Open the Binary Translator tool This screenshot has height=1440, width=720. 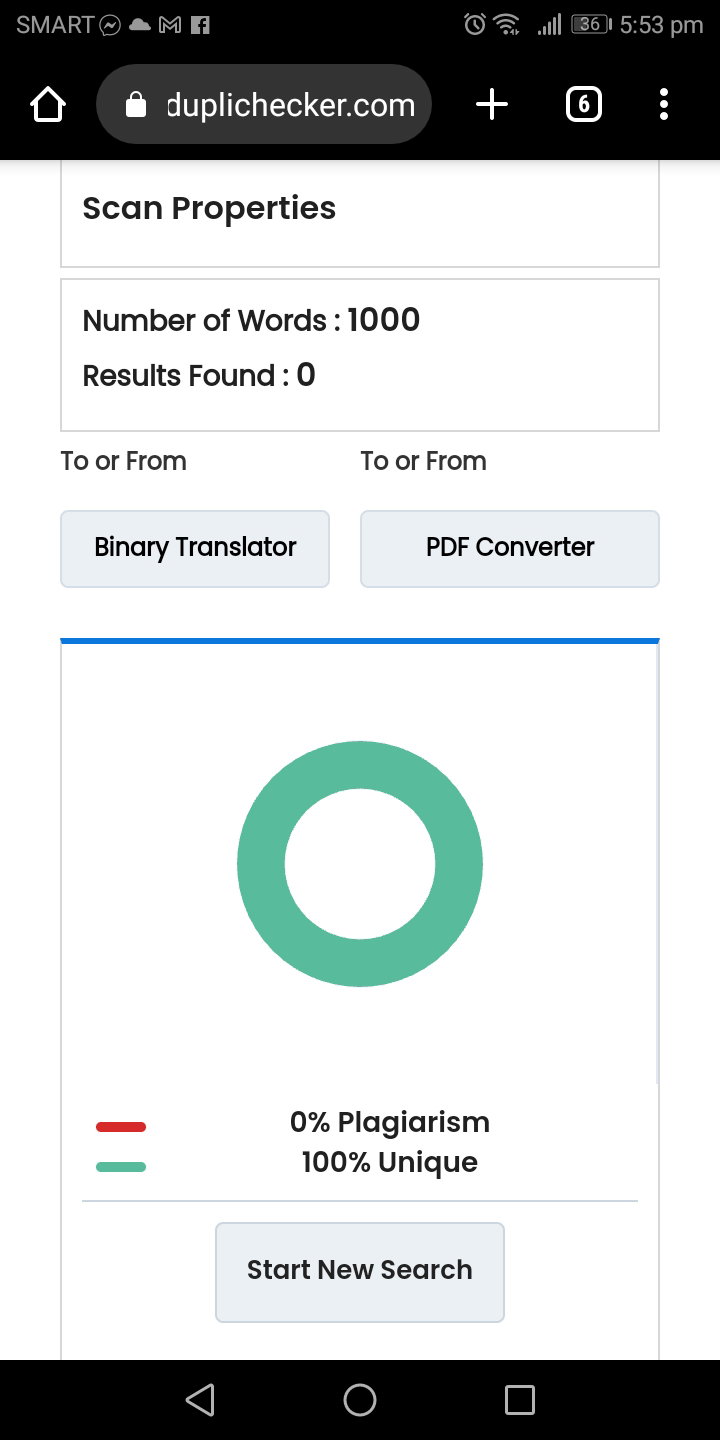click(x=195, y=549)
